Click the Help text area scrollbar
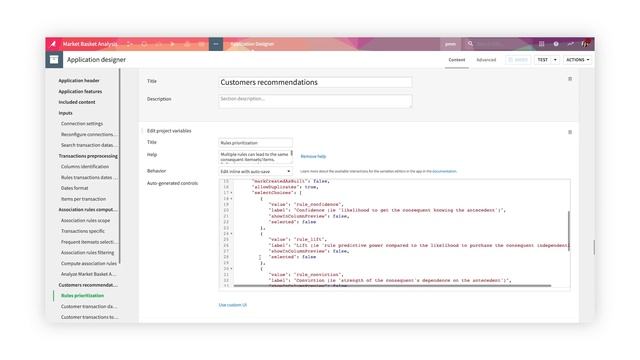The image size is (640, 360). (x=291, y=153)
